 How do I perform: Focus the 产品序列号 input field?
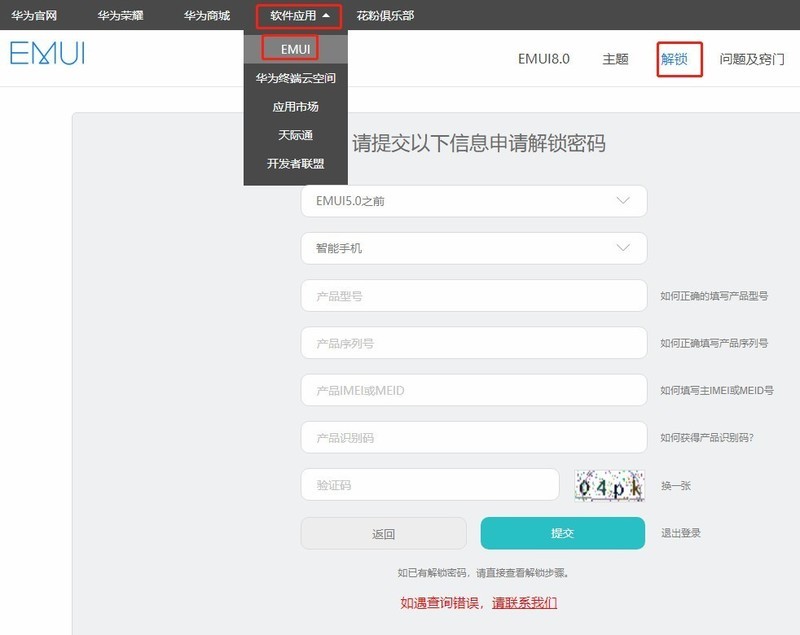point(474,343)
